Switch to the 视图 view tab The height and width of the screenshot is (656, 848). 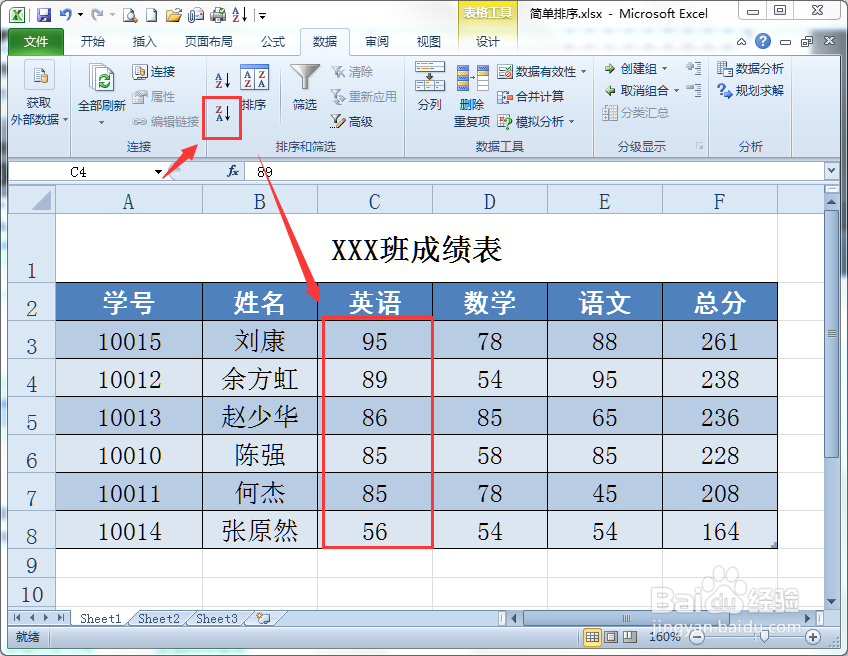click(x=428, y=42)
